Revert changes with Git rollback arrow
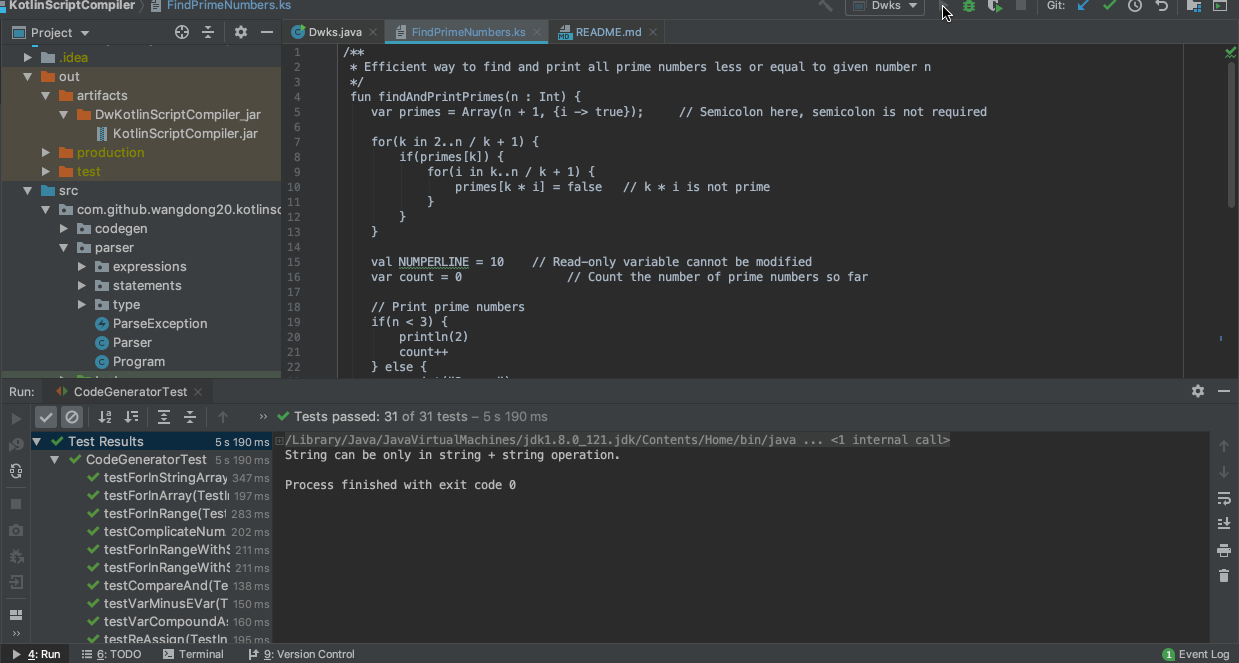The height and width of the screenshot is (663, 1239). pyautogui.click(x=1161, y=6)
